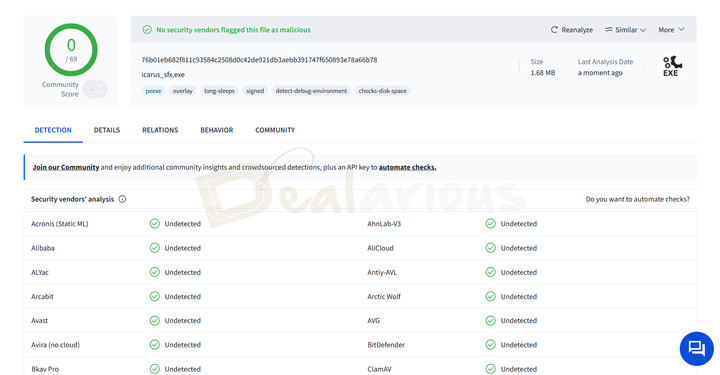Viewport: 720px width, 375px height.
Task: Select the signed tag
Action: pyautogui.click(x=255, y=91)
